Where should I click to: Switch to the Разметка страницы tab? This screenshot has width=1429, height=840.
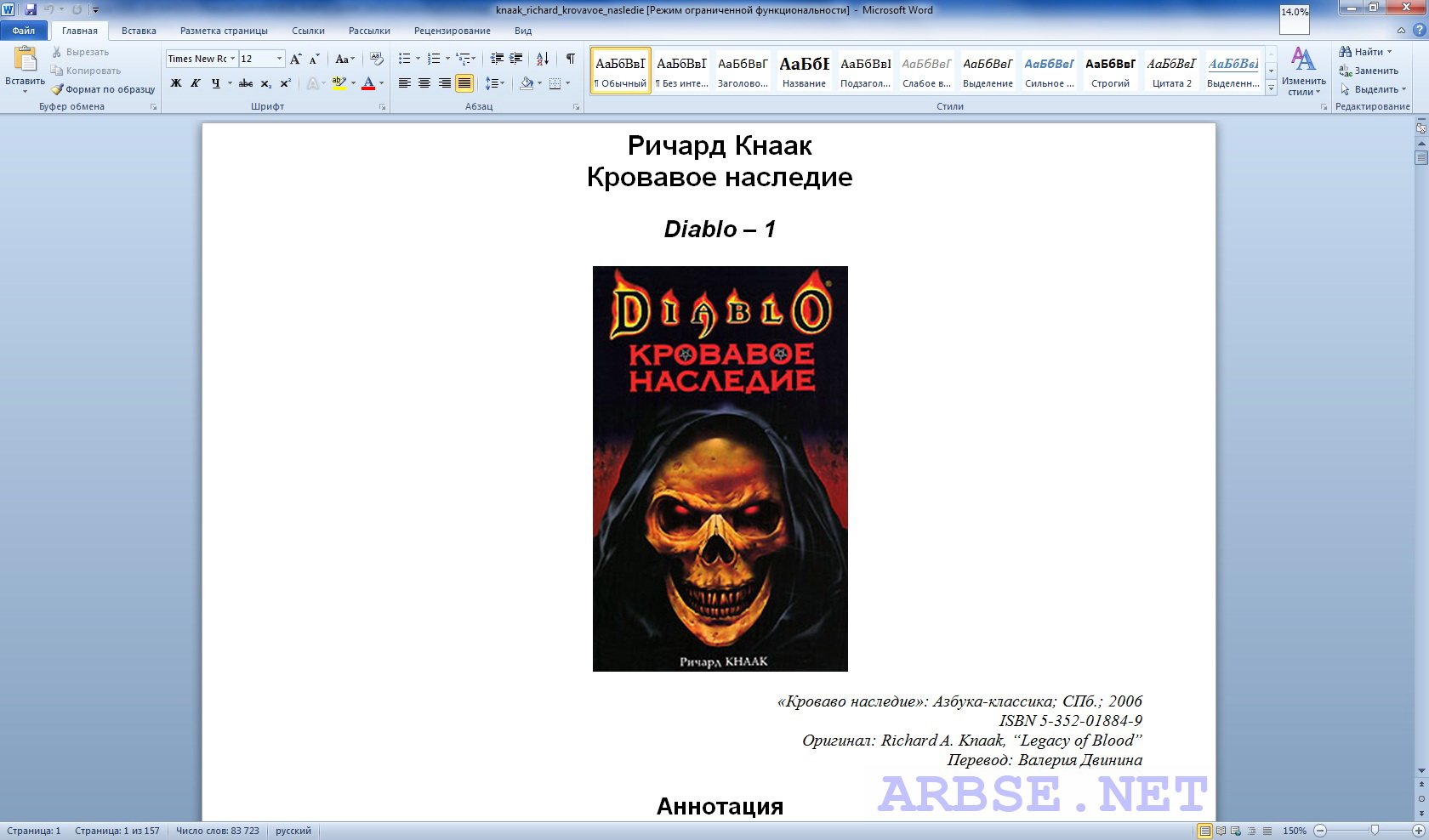pyautogui.click(x=224, y=31)
